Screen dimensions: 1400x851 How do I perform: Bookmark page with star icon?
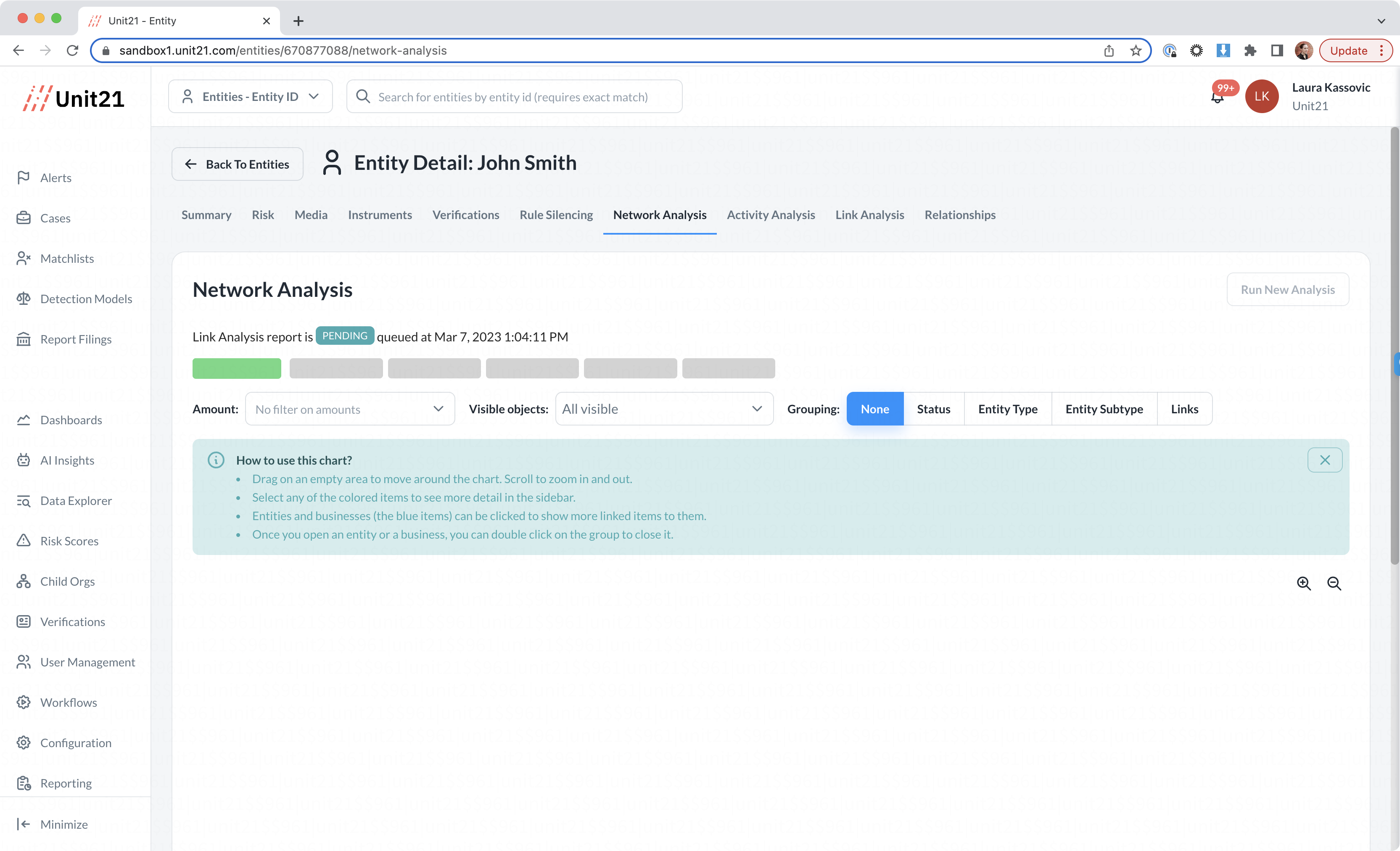(x=1135, y=50)
